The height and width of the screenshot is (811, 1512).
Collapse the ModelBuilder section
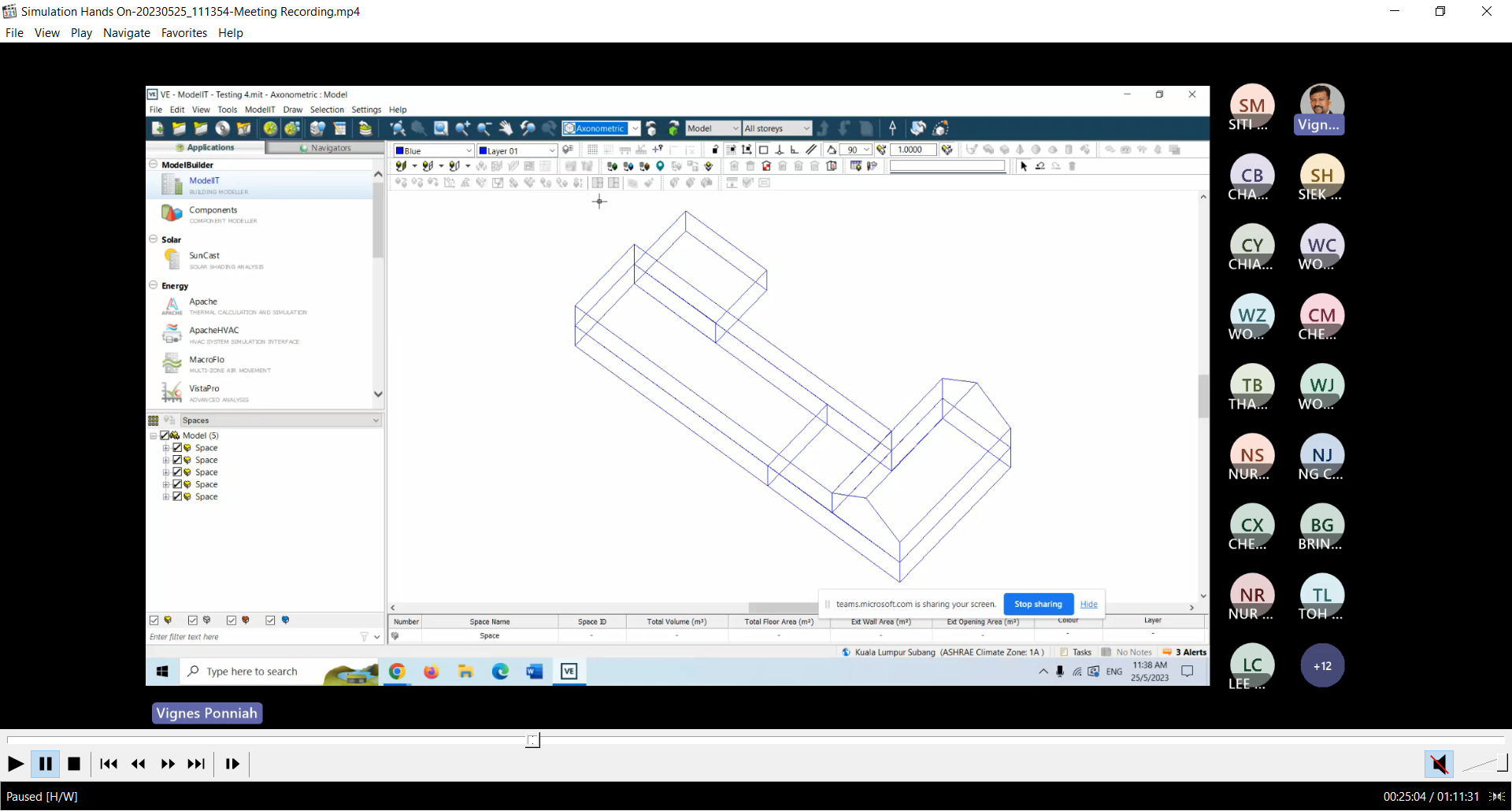(x=154, y=165)
